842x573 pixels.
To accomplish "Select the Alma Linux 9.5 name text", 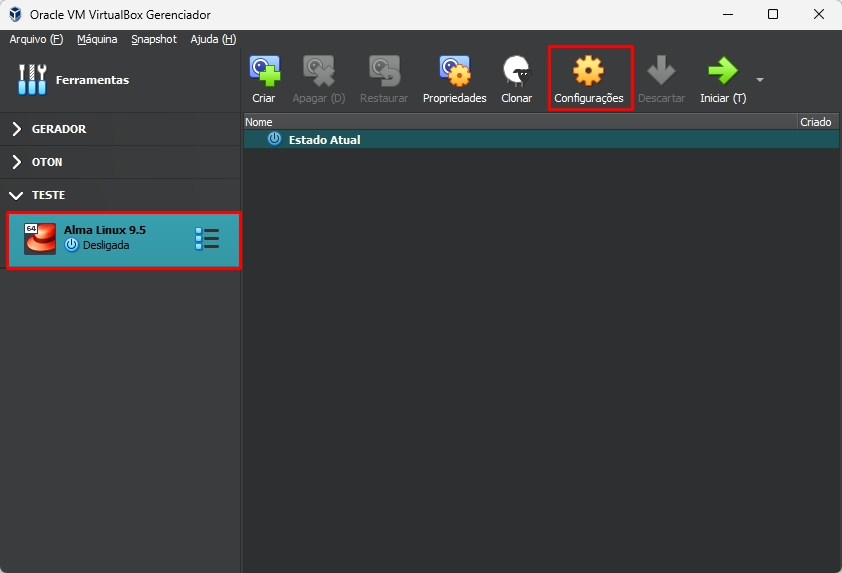I will click(x=105, y=230).
